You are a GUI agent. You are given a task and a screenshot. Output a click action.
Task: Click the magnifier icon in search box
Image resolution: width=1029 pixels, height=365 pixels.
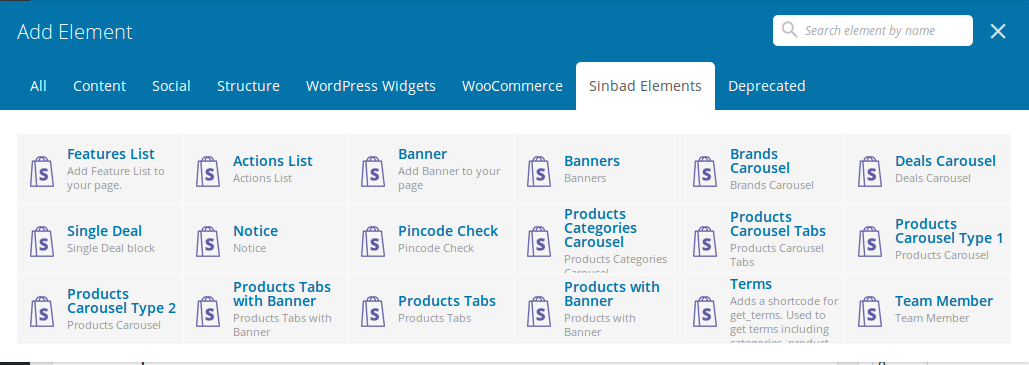(x=790, y=30)
